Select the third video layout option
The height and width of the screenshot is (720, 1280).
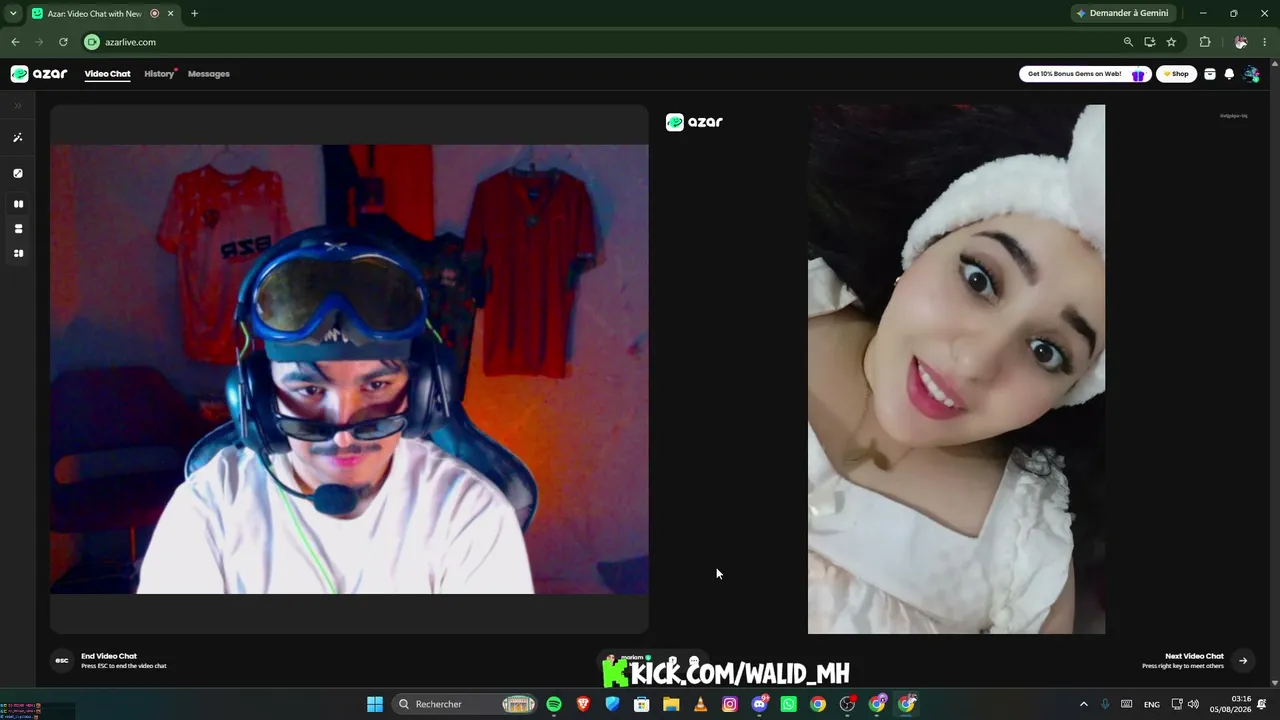(18, 254)
